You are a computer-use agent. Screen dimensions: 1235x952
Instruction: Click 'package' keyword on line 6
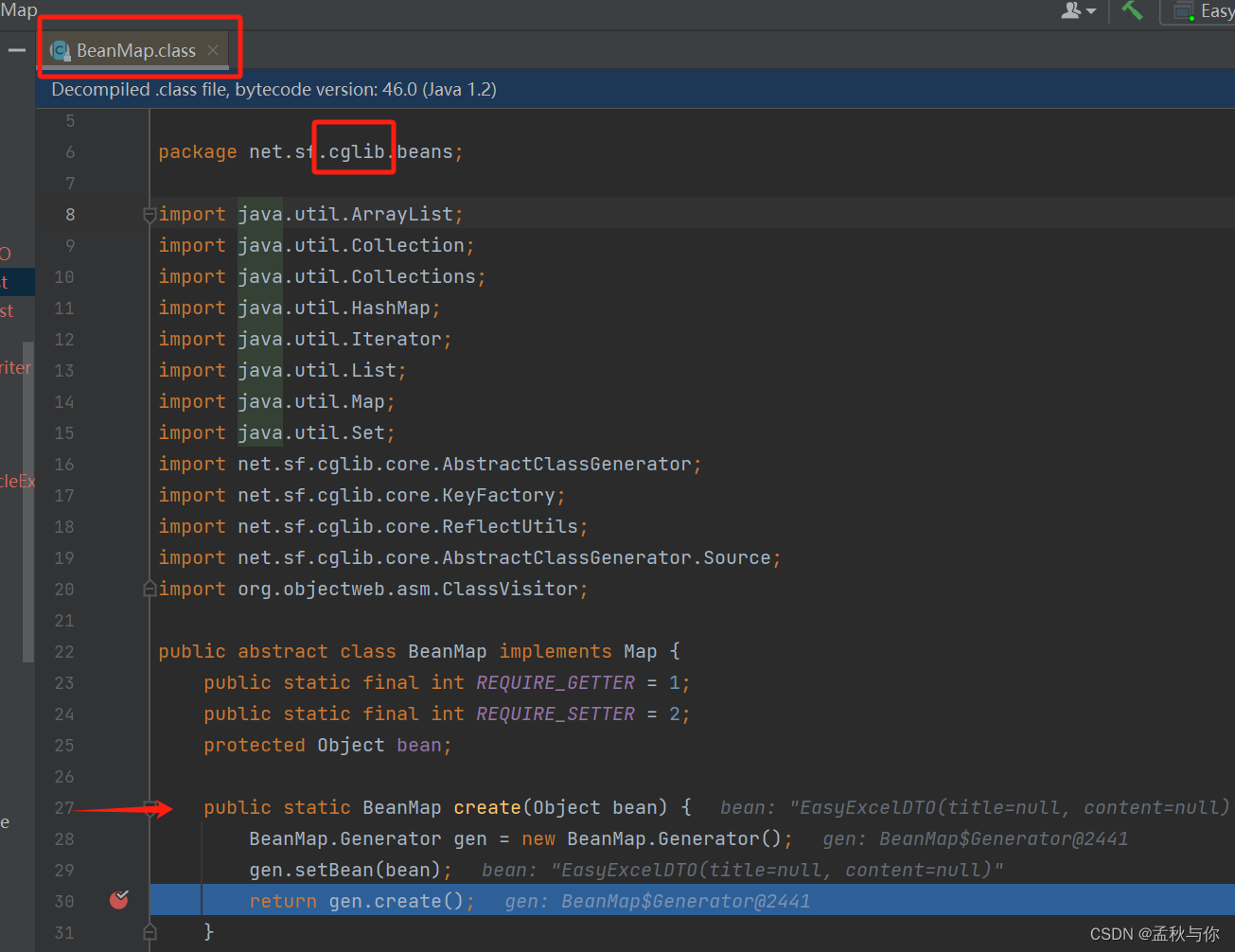198,151
